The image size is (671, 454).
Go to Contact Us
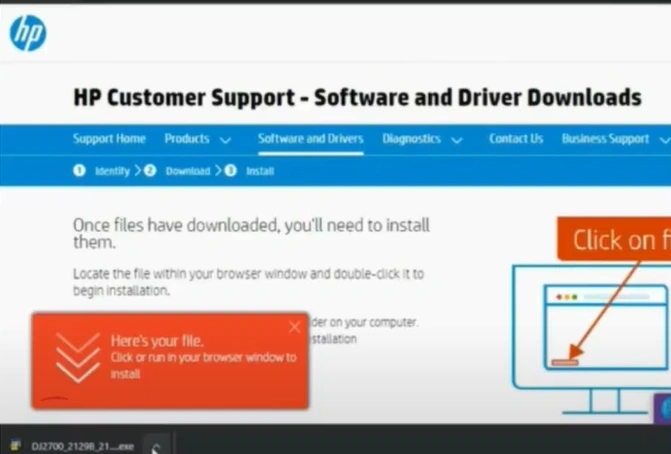[516, 139]
